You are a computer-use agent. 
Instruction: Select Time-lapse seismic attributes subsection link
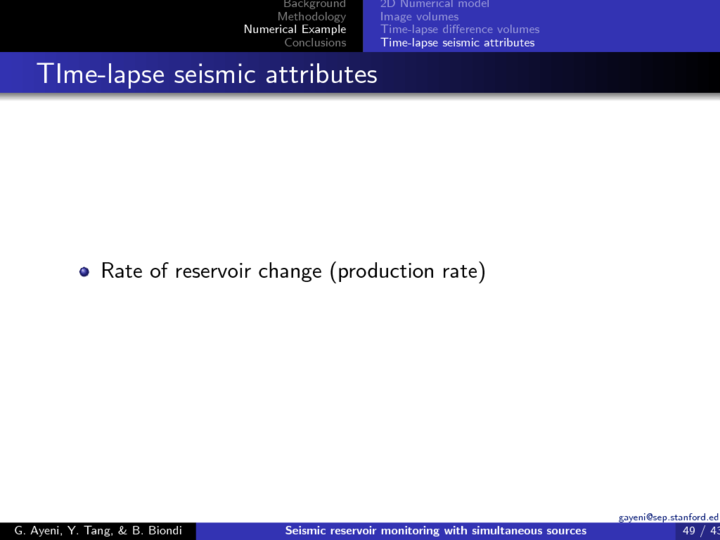[457, 42]
